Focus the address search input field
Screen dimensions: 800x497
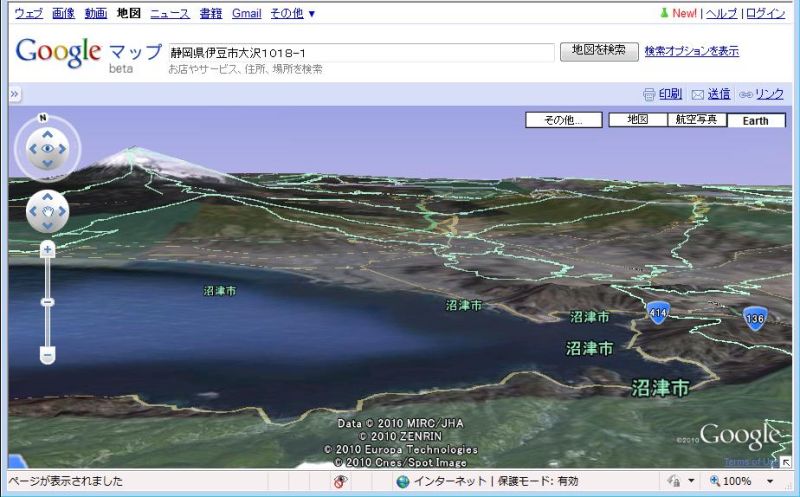point(361,53)
